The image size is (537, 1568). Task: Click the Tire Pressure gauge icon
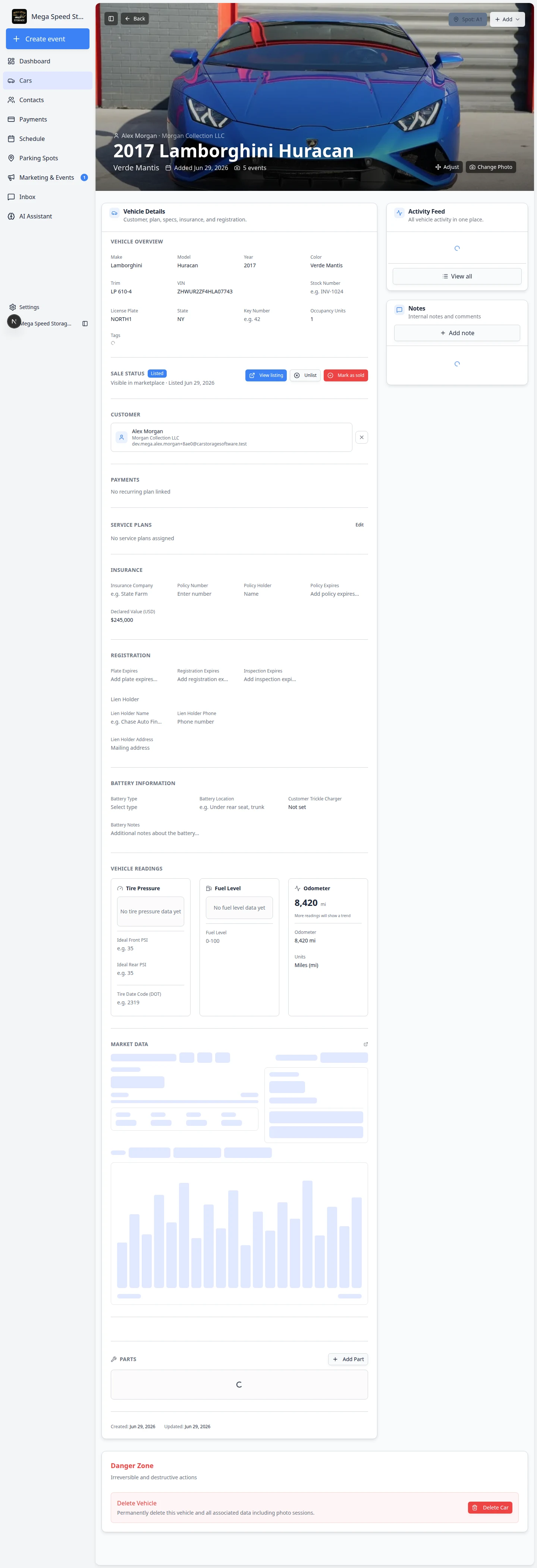click(x=120, y=889)
